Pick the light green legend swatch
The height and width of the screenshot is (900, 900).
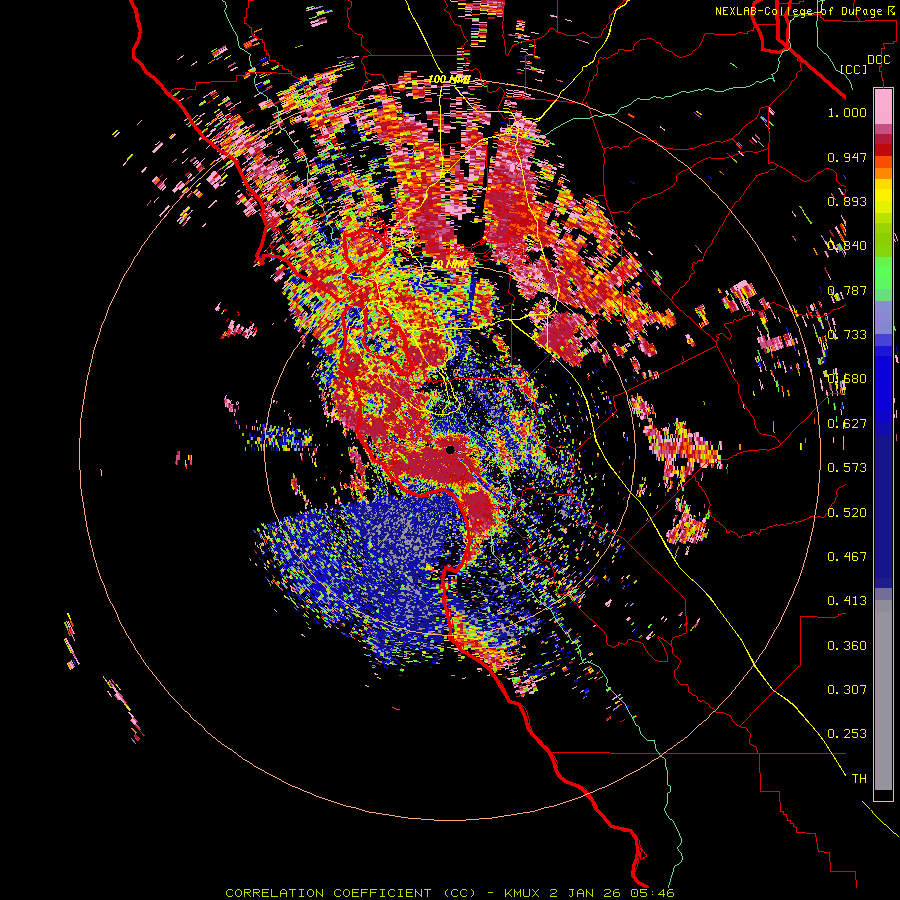pos(883,273)
